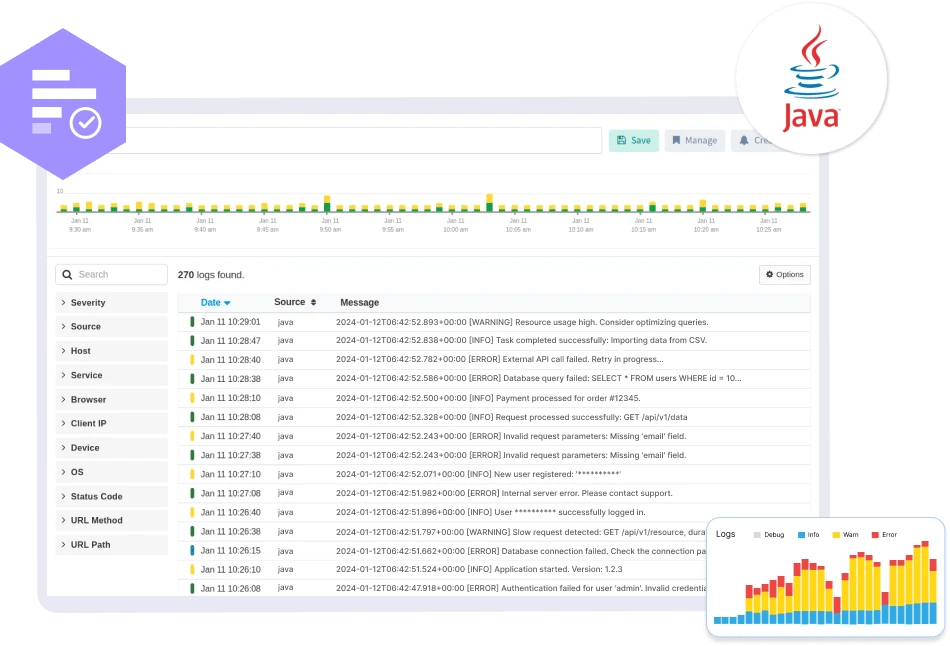This screenshot has width=950, height=646.
Task: Focus the facet Search field
Action: coord(111,275)
